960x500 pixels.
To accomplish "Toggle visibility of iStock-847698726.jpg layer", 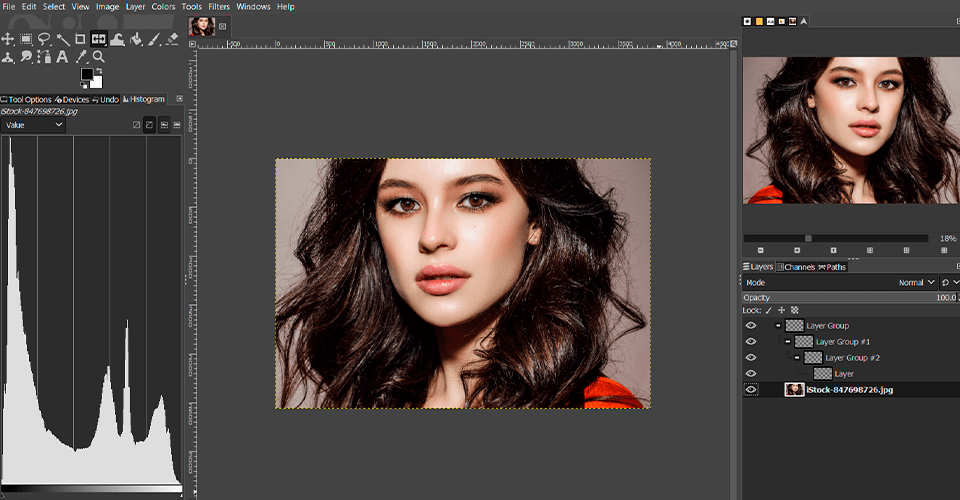I will click(x=751, y=389).
